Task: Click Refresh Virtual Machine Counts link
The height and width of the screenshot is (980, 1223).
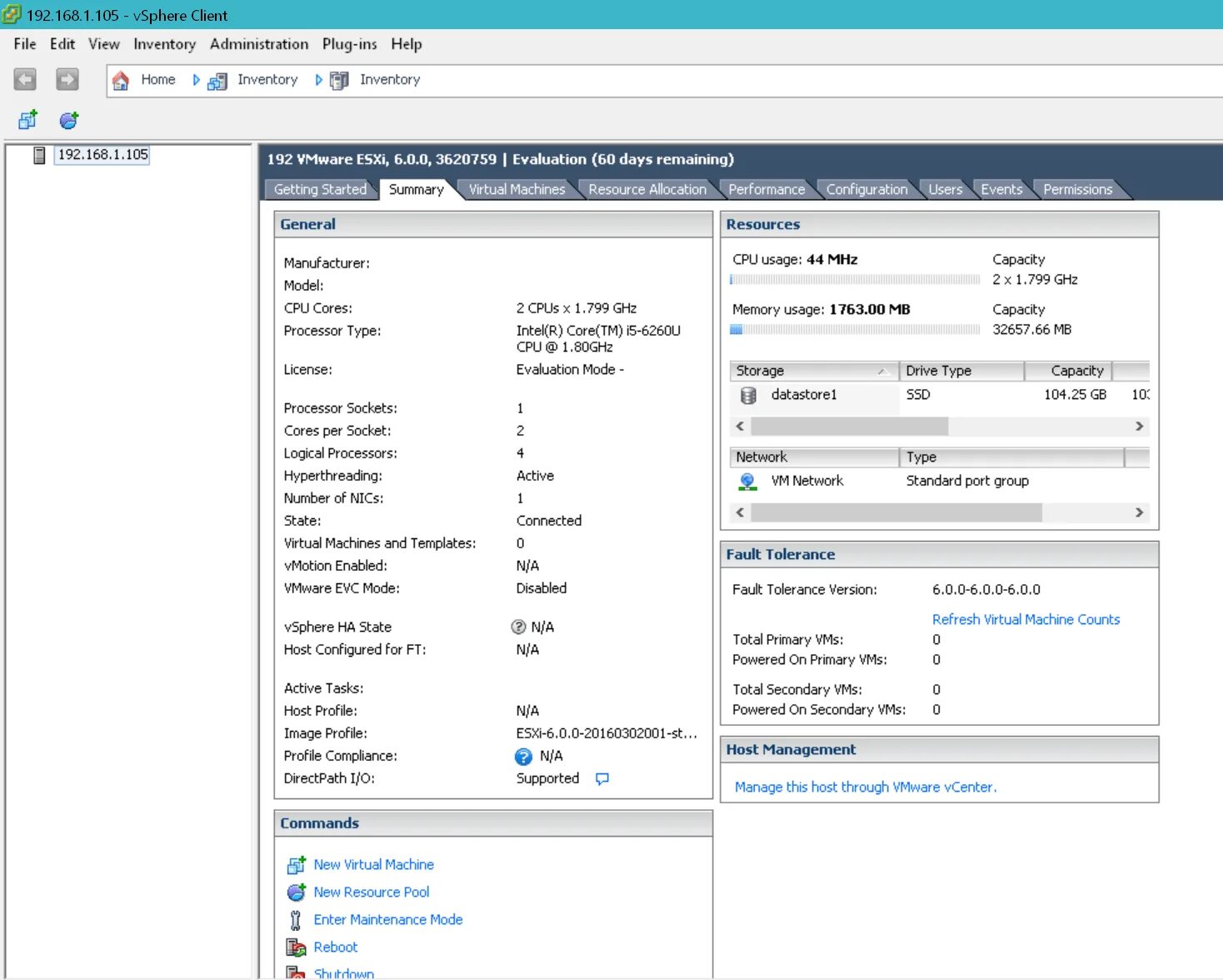Action: pyautogui.click(x=1026, y=620)
